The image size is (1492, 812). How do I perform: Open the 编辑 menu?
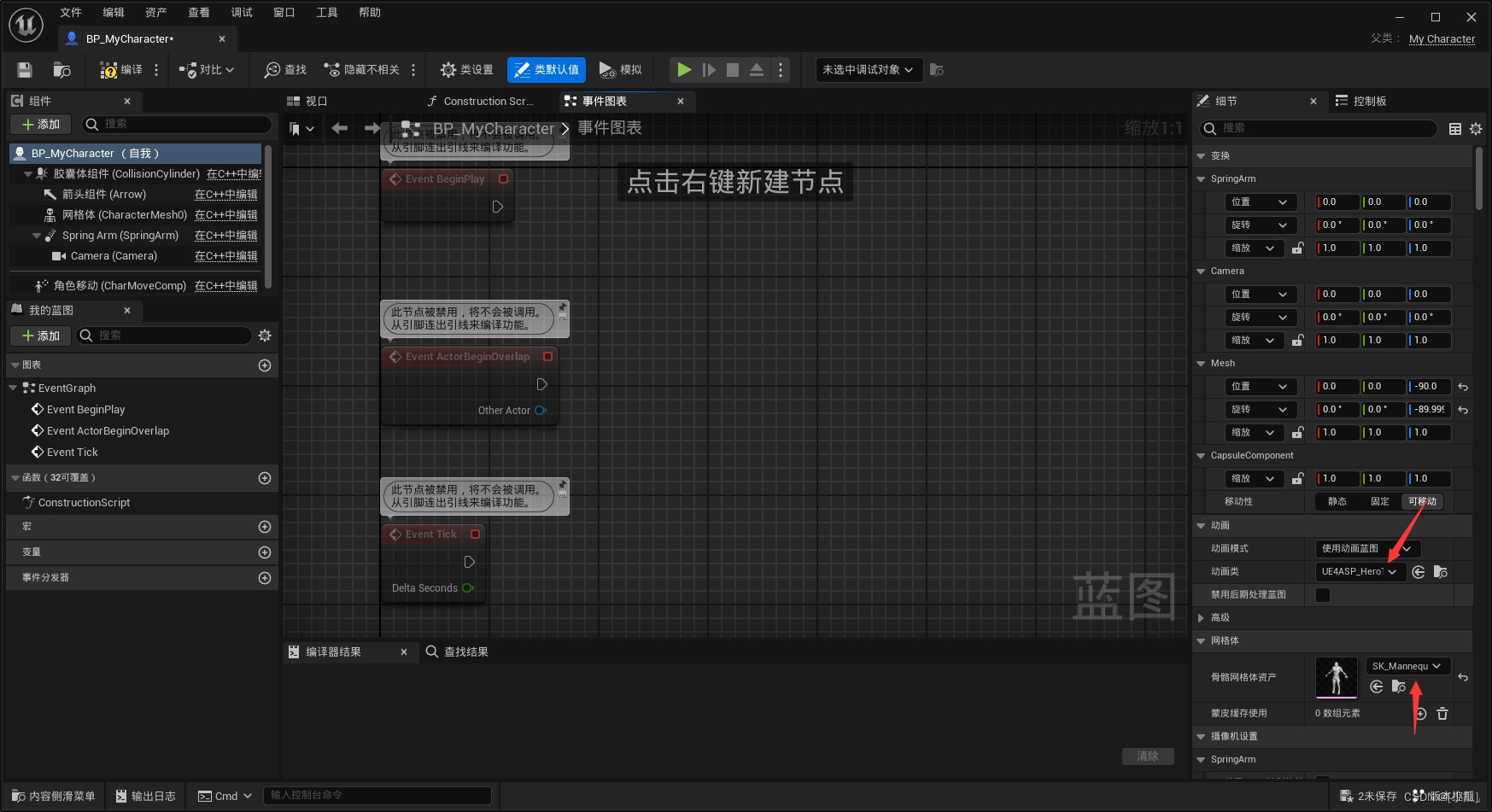click(x=114, y=12)
